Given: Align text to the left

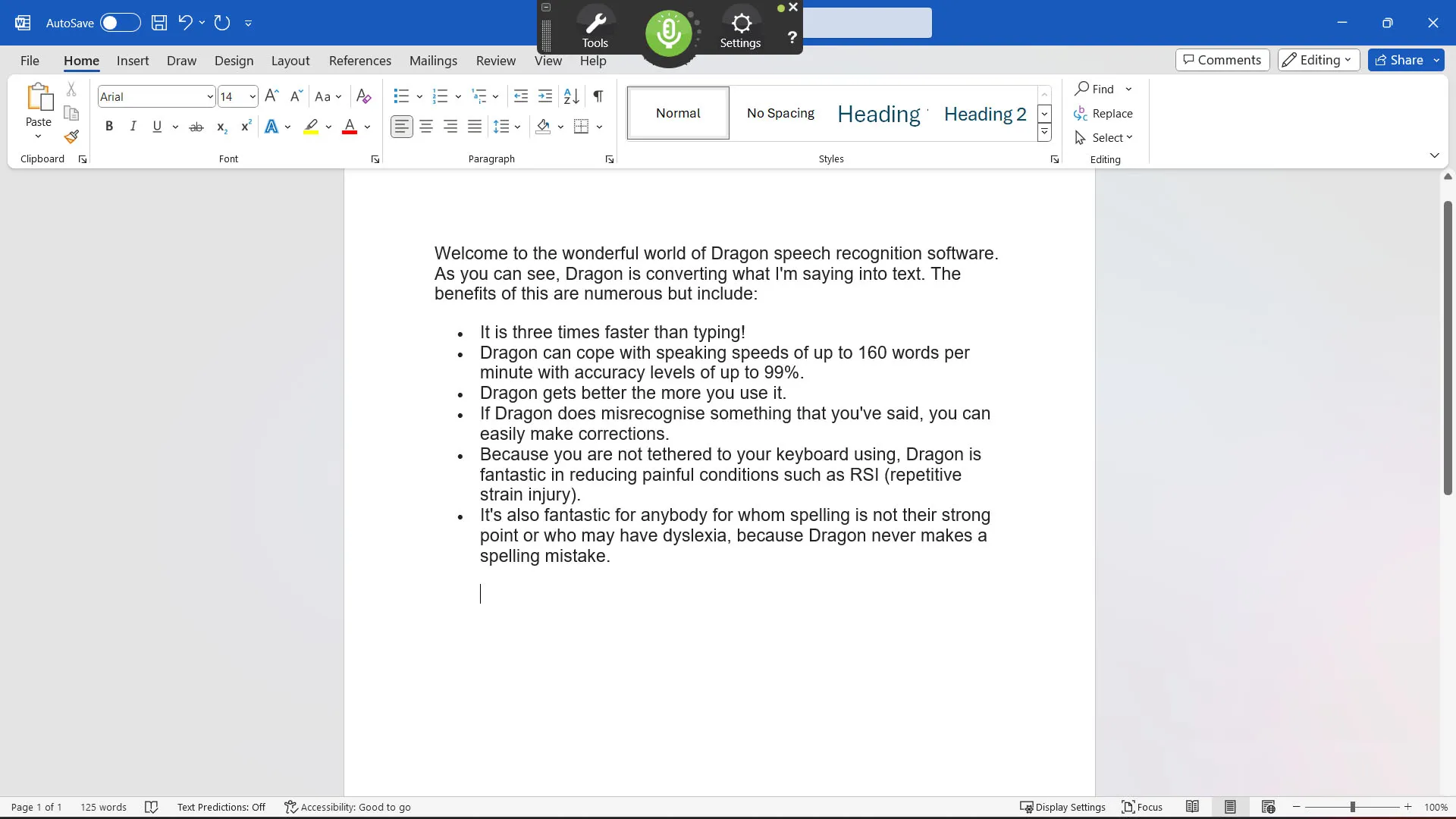Looking at the screenshot, I should coord(402,127).
